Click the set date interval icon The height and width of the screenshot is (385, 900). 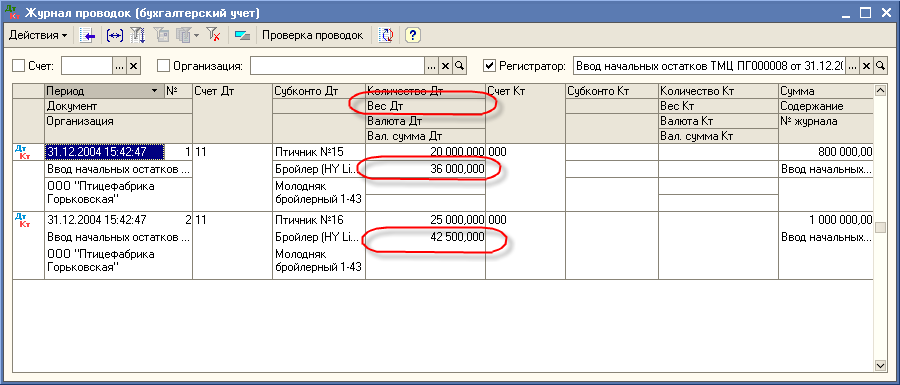(x=115, y=36)
